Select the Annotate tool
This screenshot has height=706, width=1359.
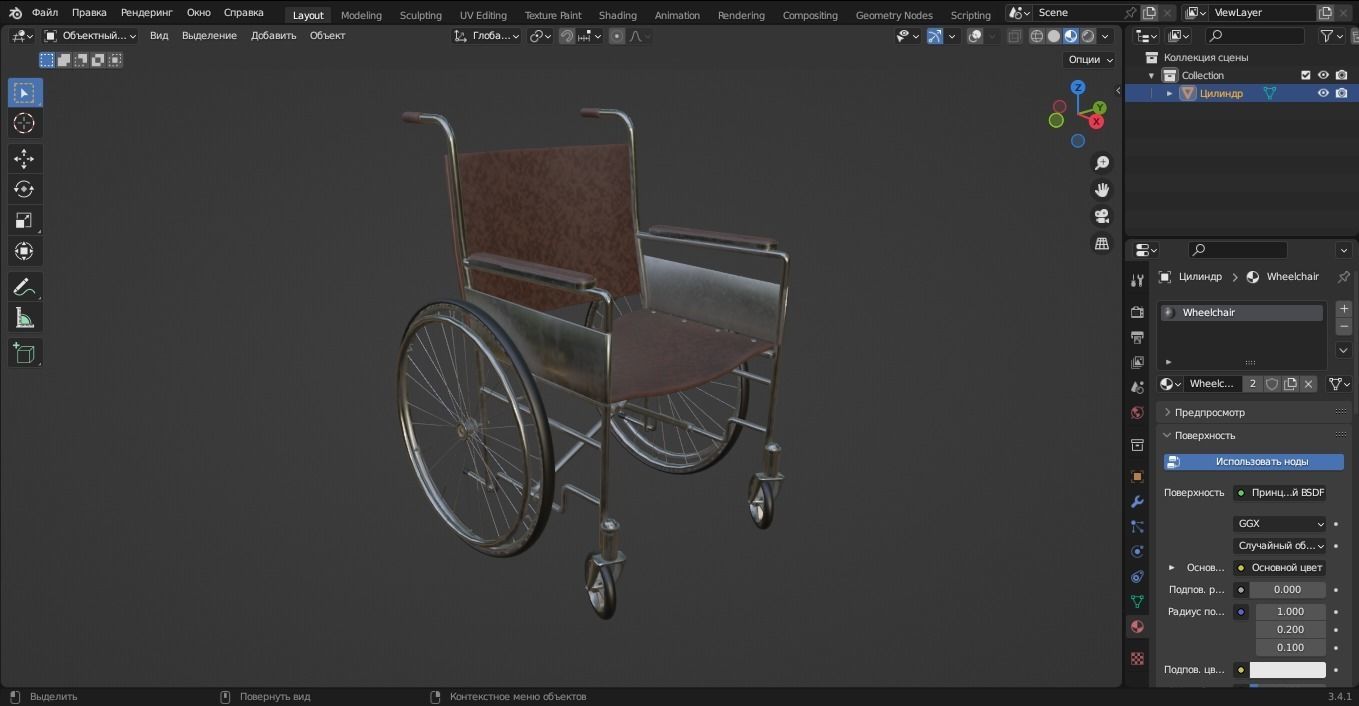(x=25, y=287)
